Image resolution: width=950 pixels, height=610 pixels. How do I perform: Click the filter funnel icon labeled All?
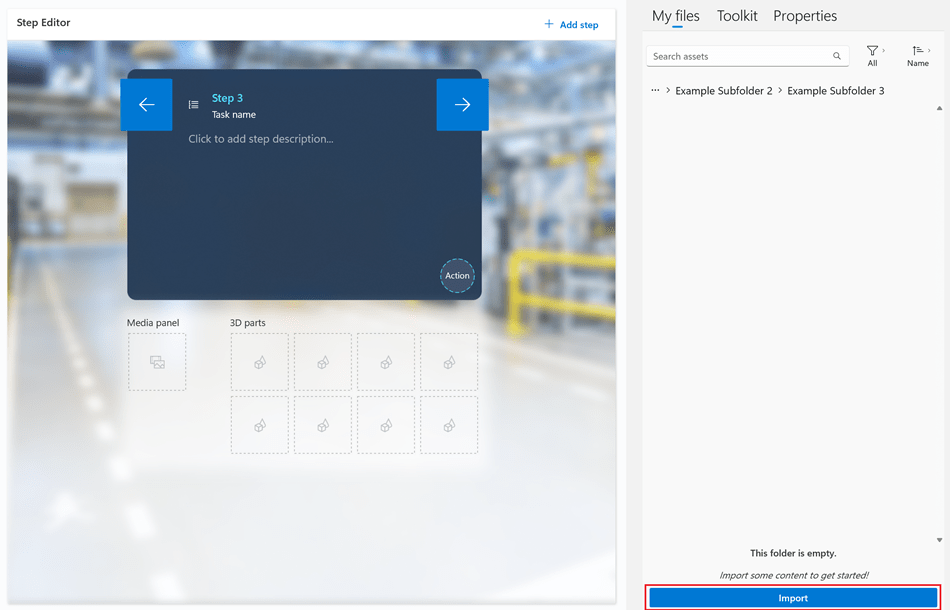[871, 52]
